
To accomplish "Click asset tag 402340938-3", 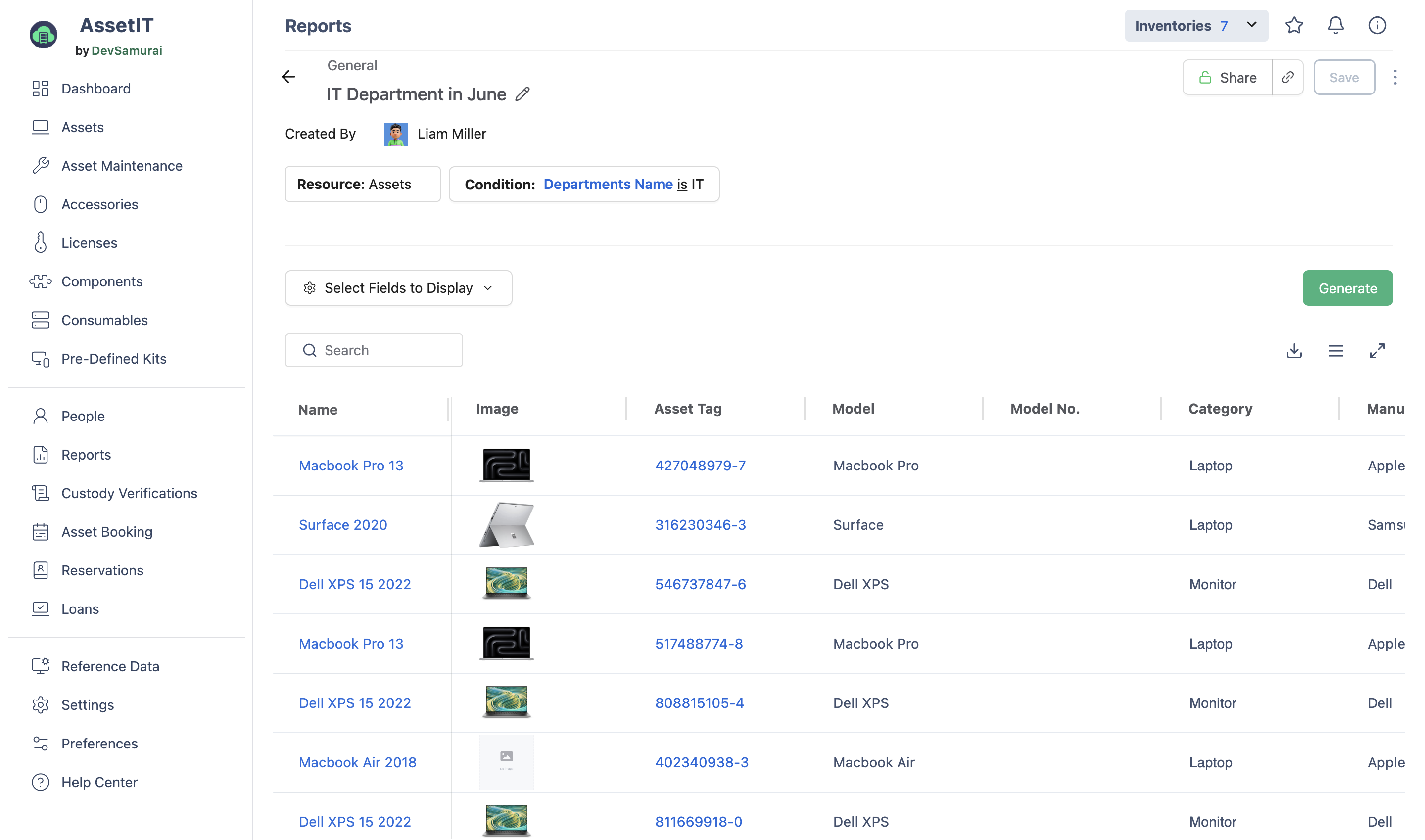I will (x=702, y=762).
